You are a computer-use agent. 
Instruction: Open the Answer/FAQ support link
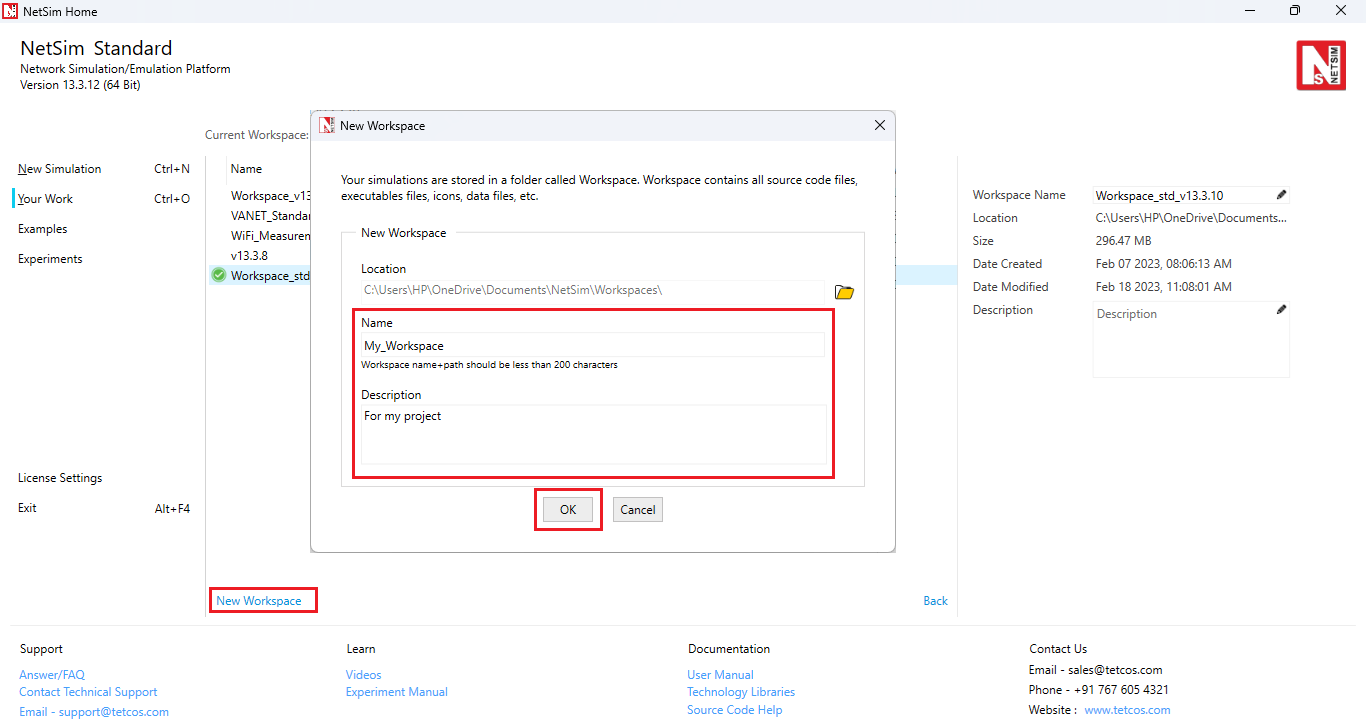coord(52,675)
